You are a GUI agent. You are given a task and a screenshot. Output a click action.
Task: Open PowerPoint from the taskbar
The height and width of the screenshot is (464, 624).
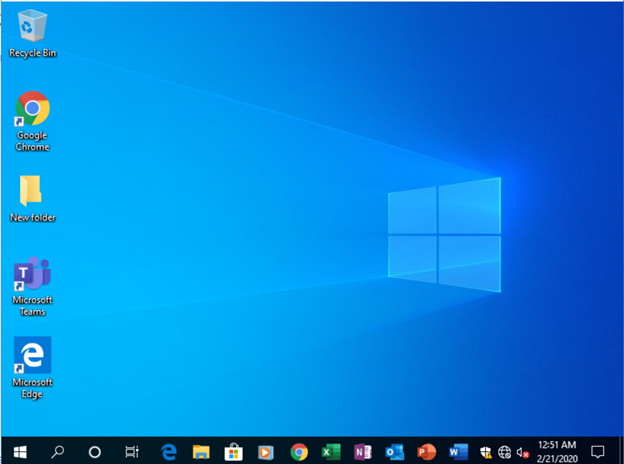pyautogui.click(x=426, y=452)
